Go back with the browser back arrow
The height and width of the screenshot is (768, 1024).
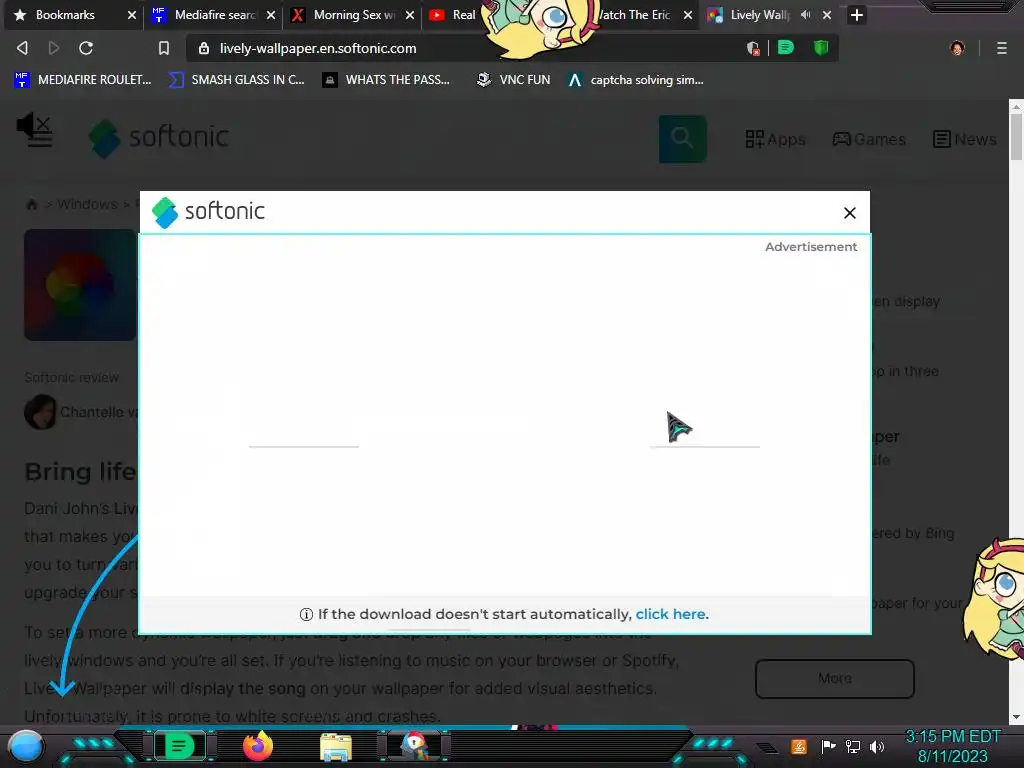22,48
